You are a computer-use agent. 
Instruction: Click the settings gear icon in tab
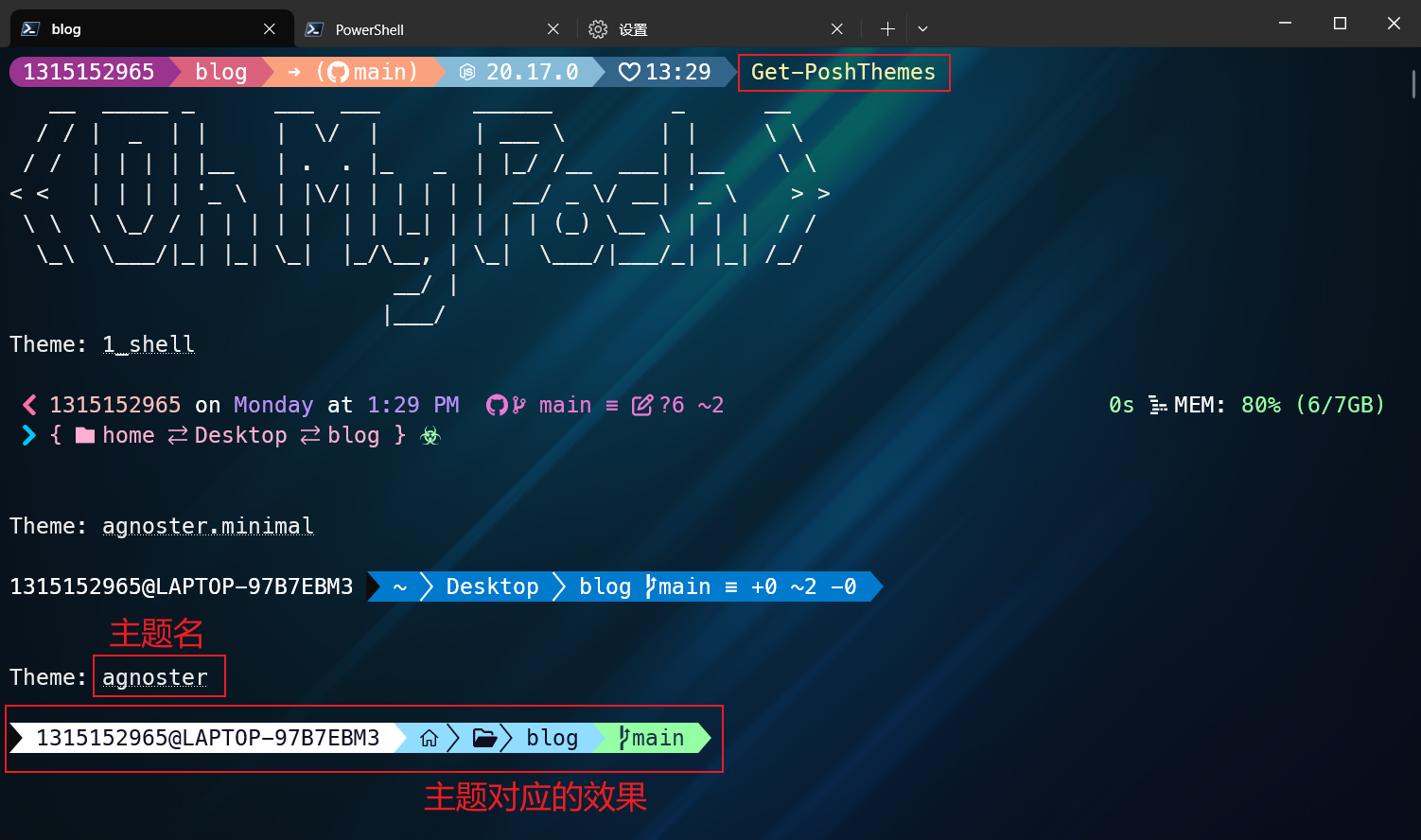(598, 29)
